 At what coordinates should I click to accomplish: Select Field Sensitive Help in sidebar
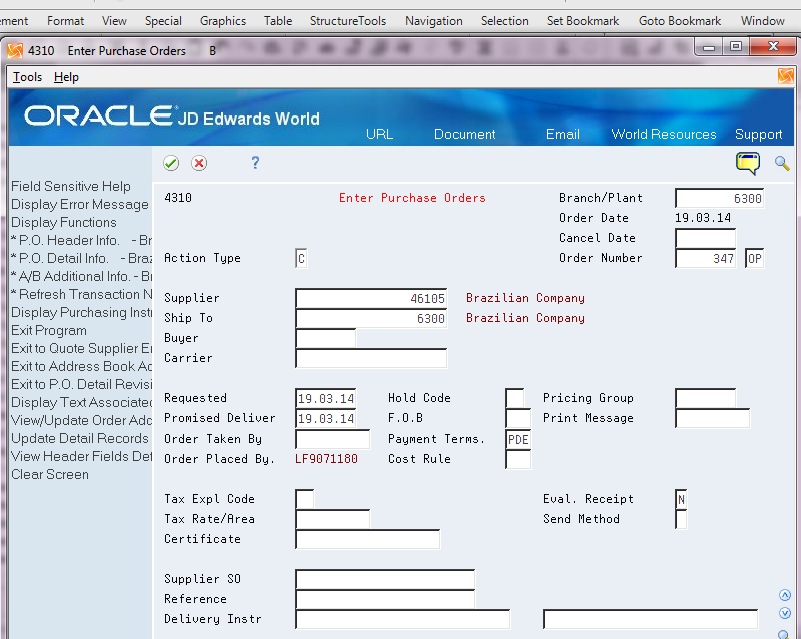(x=71, y=186)
